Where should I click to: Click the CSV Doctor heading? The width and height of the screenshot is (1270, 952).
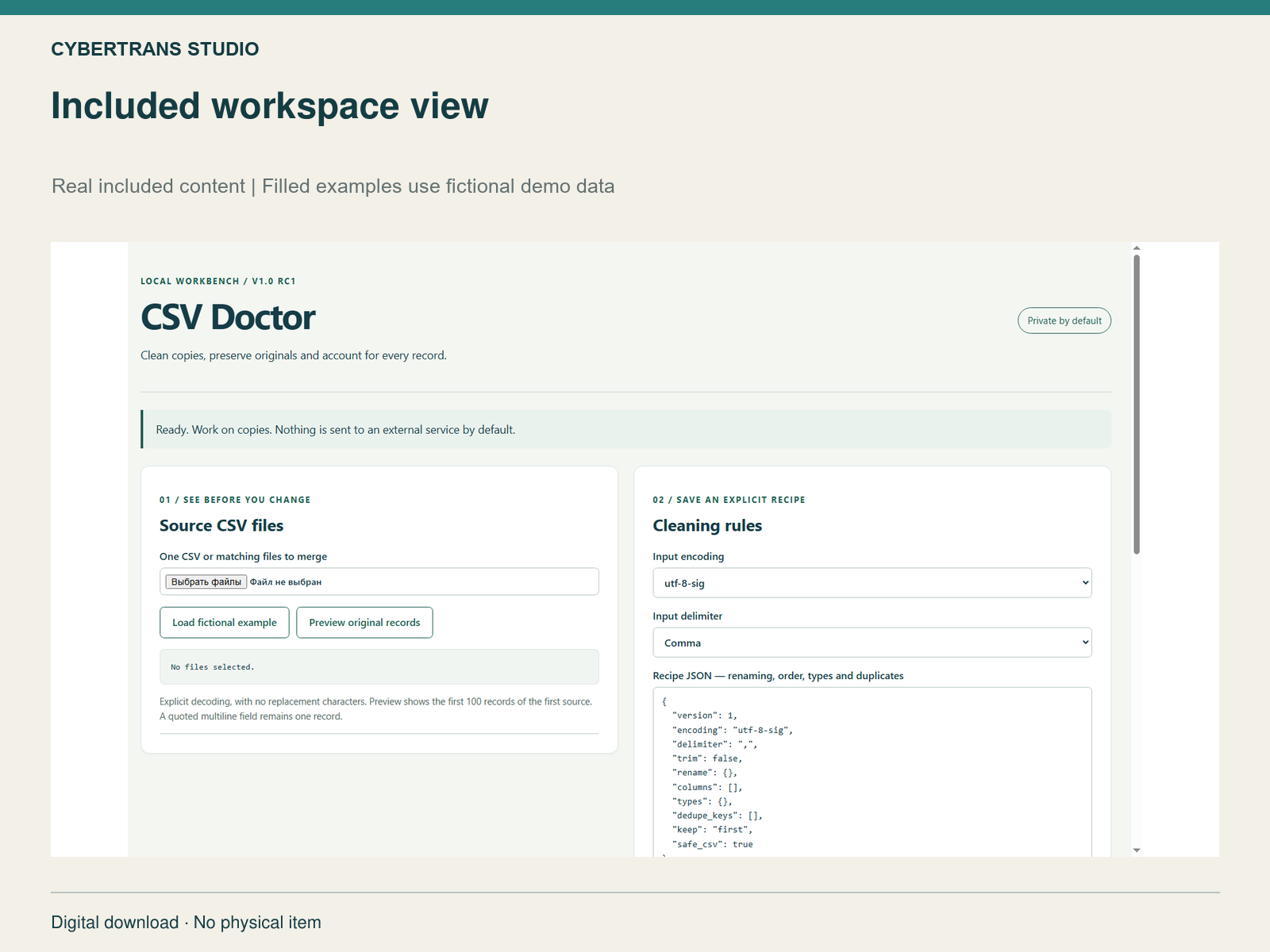228,317
